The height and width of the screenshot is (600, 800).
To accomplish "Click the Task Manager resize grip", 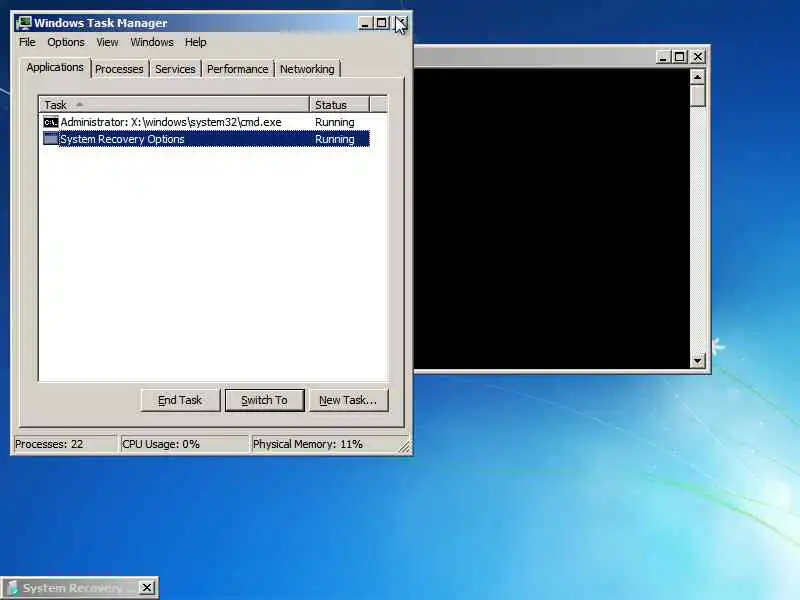I will [405, 447].
